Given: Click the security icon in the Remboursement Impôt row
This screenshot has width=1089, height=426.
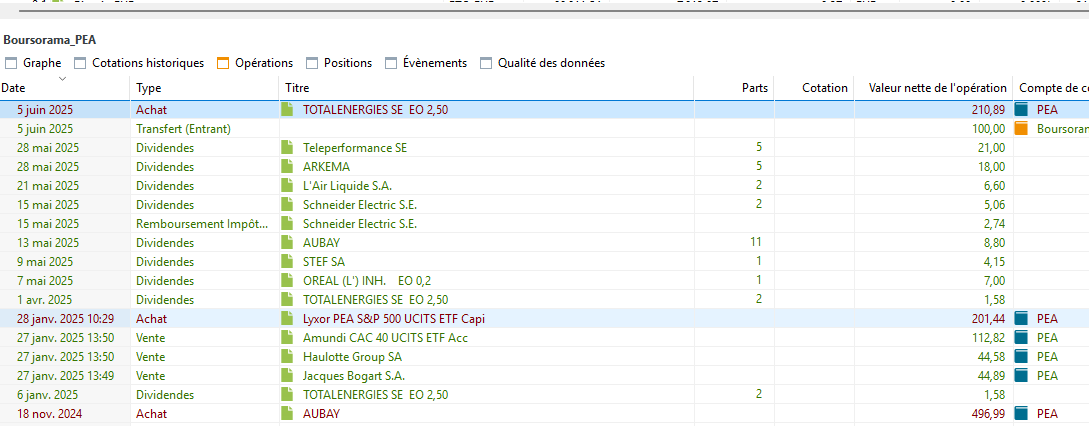Looking at the screenshot, I should click(x=288, y=224).
